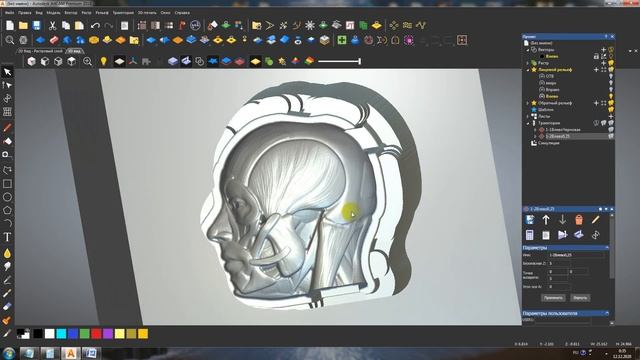Move the toolpath down with down arrow
The height and width of the screenshot is (360, 640).
click(x=562, y=220)
